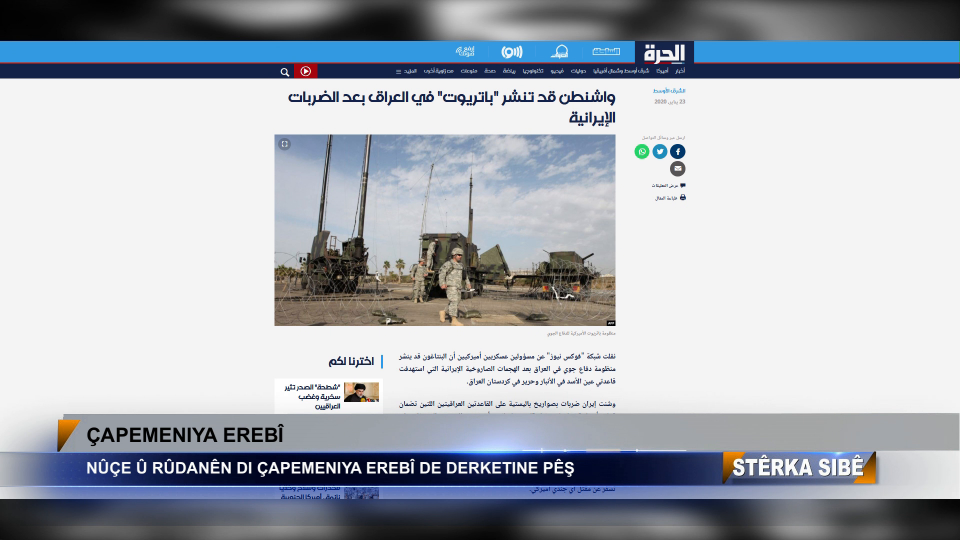Expand article photo to fullscreen
This screenshot has height=540, width=960.
point(285,144)
